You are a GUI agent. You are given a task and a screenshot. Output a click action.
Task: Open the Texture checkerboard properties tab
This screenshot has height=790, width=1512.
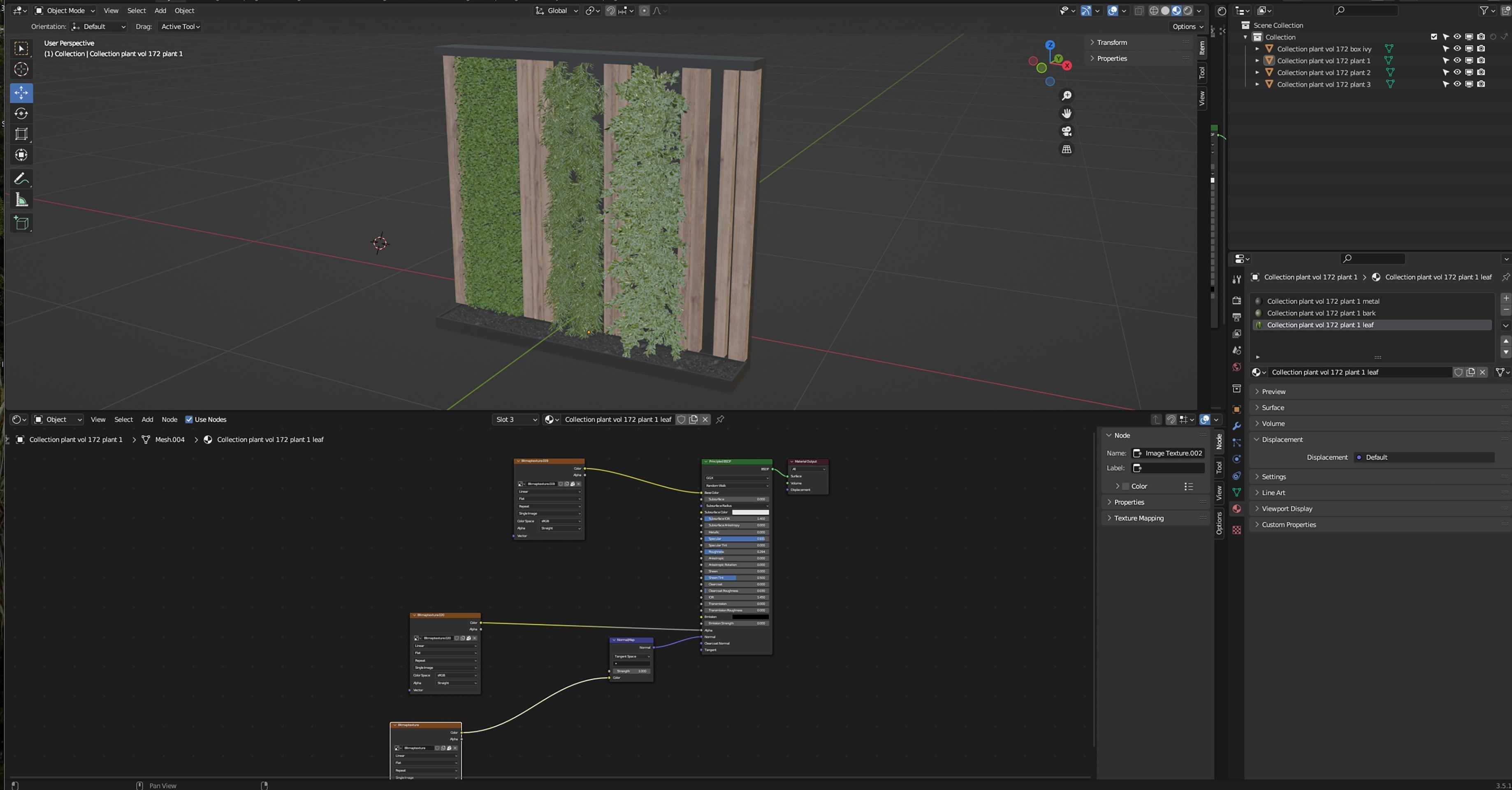[x=1237, y=530]
